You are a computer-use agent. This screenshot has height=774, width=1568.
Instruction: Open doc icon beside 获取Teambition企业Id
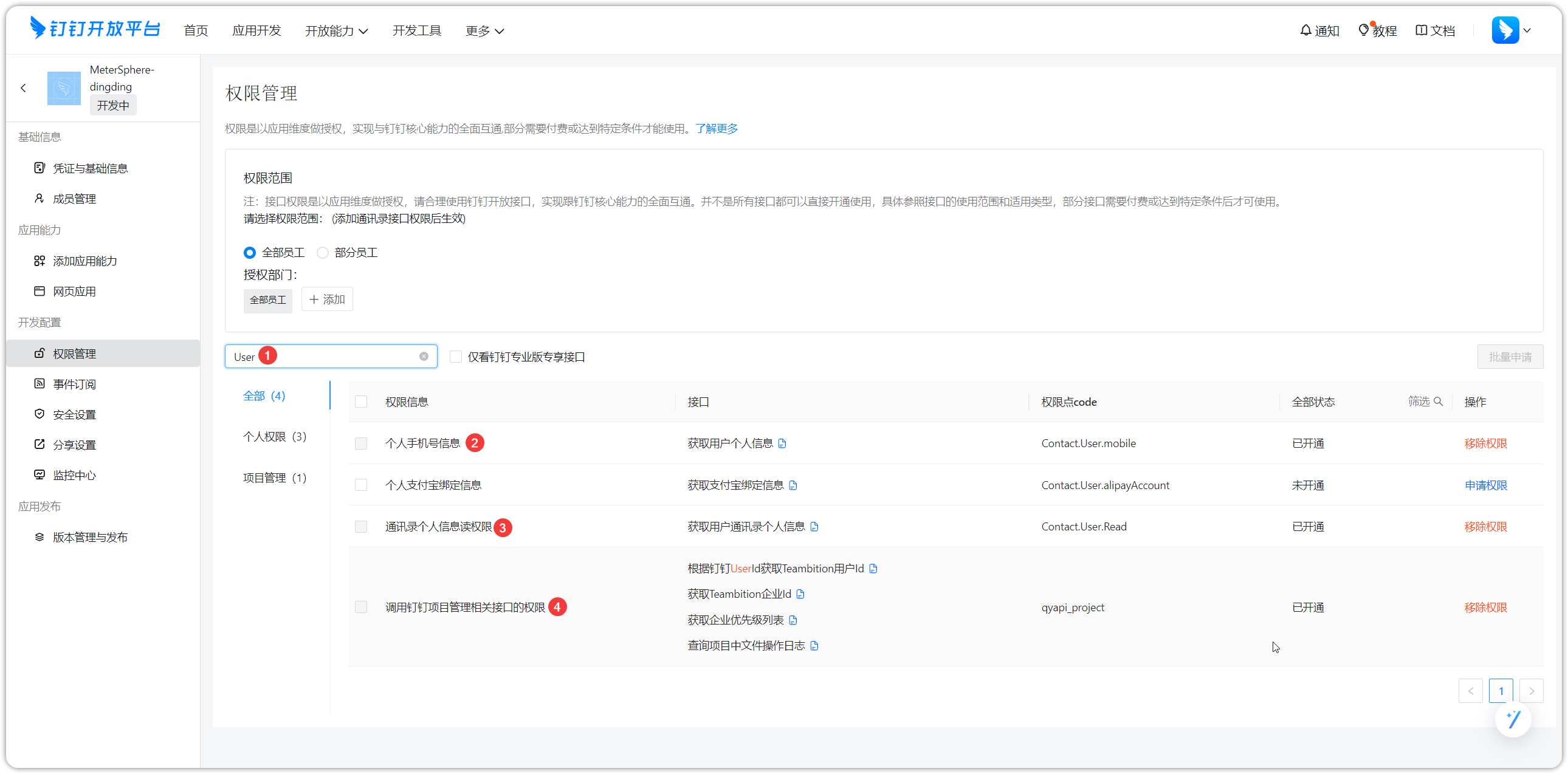(800, 594)
